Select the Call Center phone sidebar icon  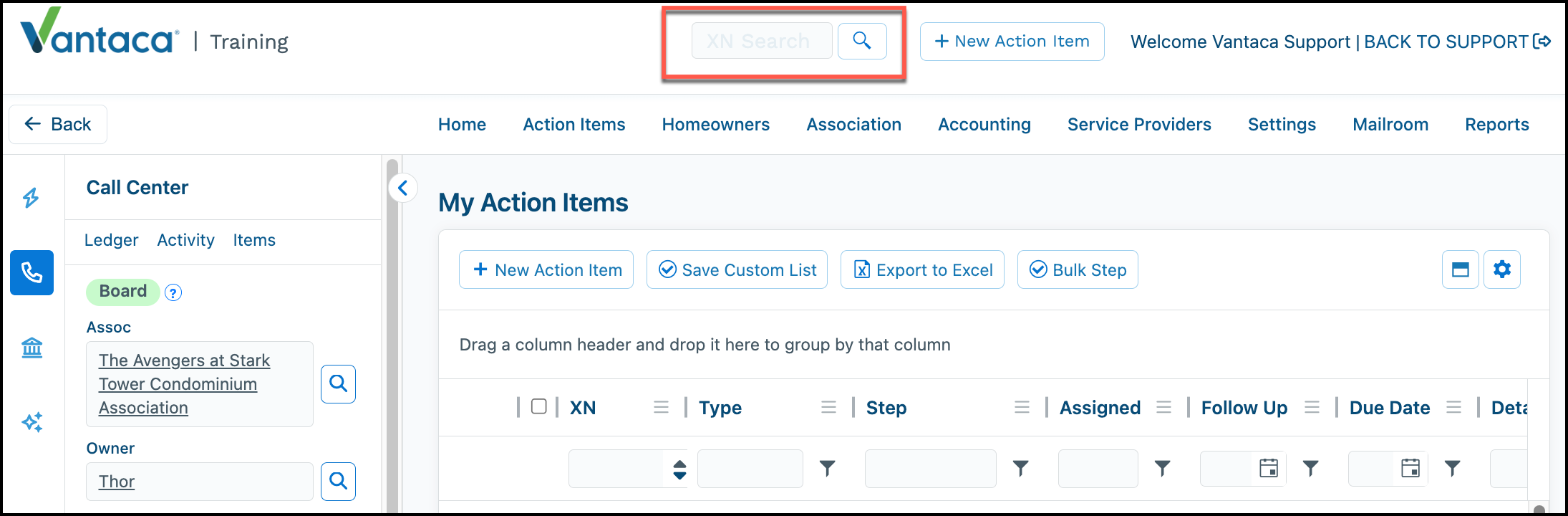pyautogui.click(x=32, y=272)
